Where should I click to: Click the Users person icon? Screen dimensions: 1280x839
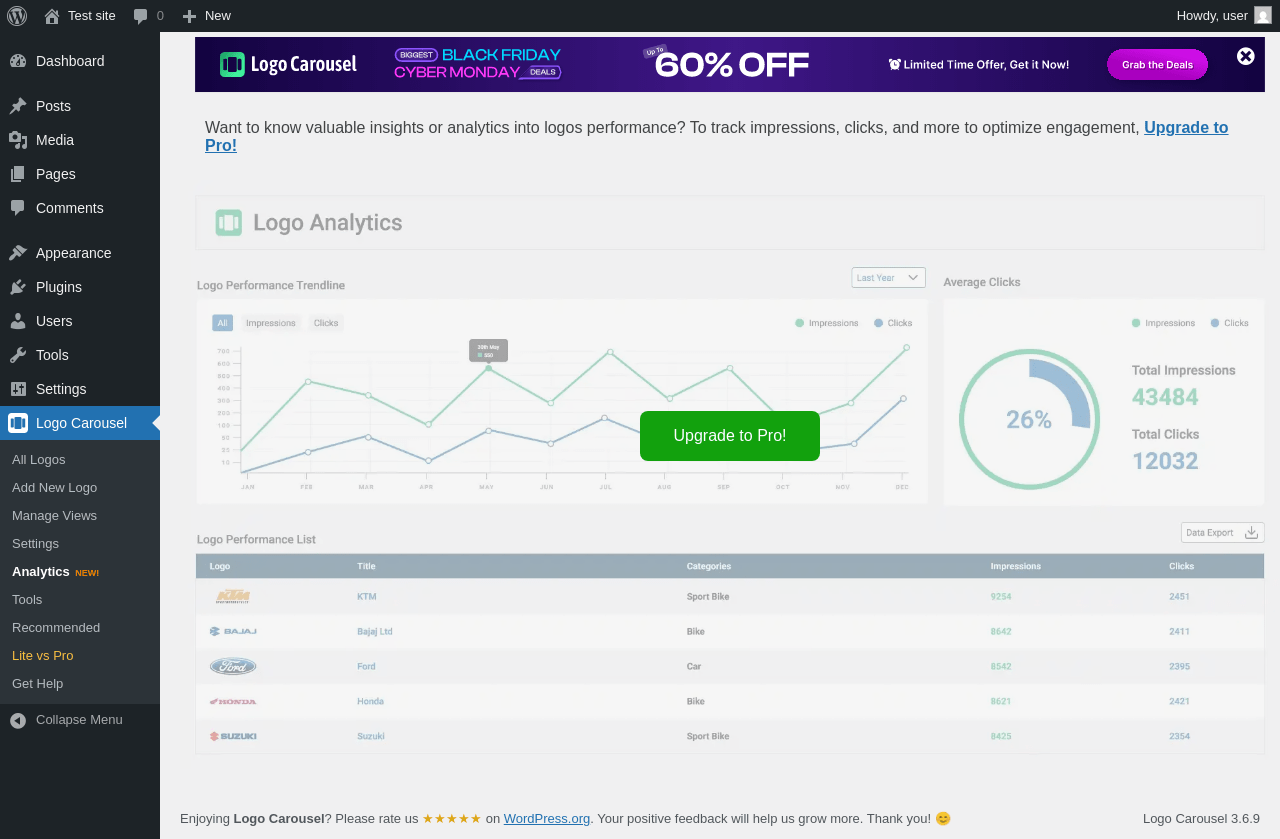18,321
